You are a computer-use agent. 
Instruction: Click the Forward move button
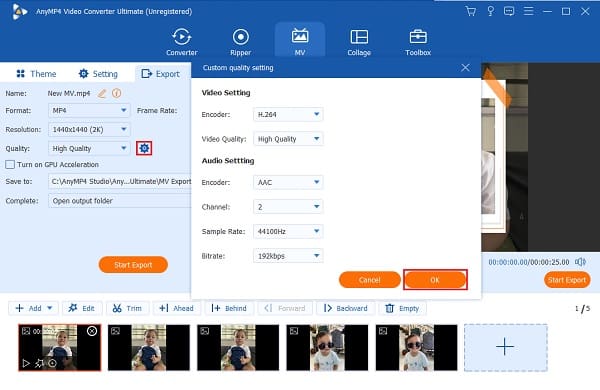click(285, 308)
